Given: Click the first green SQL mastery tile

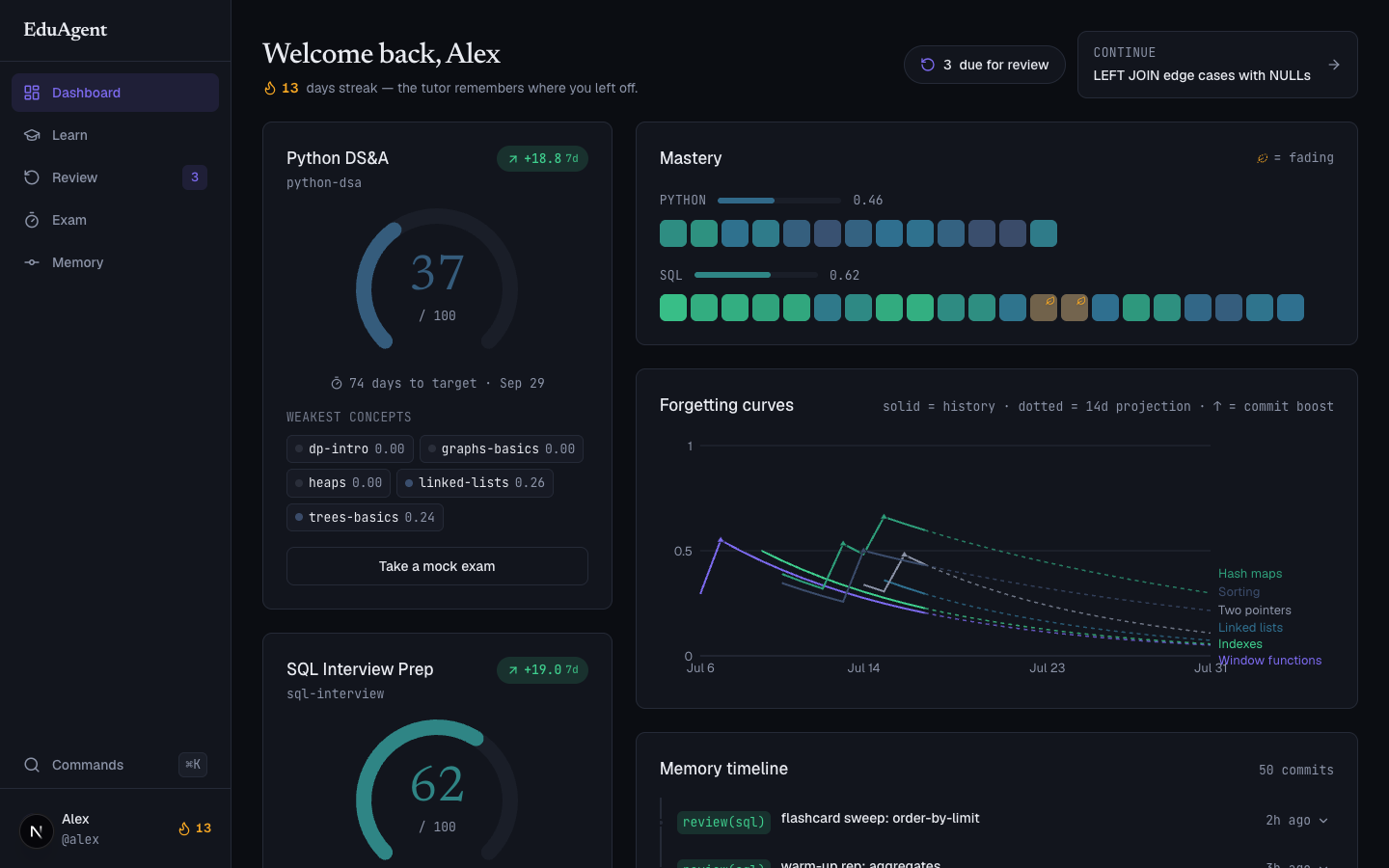Looking at the screenshot, I should pyautogui.click(x=673, y=308).
